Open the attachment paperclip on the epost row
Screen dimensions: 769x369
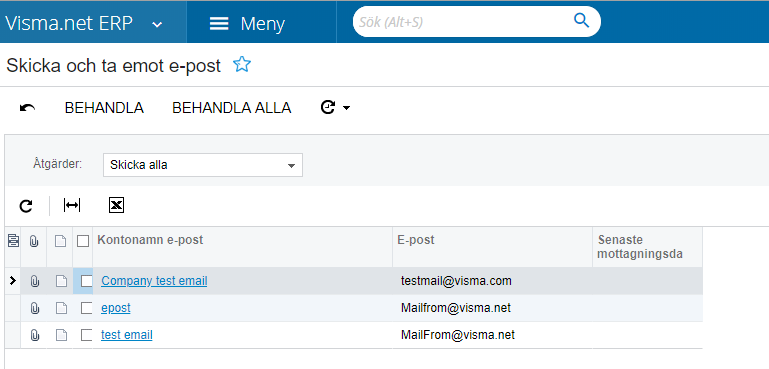(x=34, y=308)
